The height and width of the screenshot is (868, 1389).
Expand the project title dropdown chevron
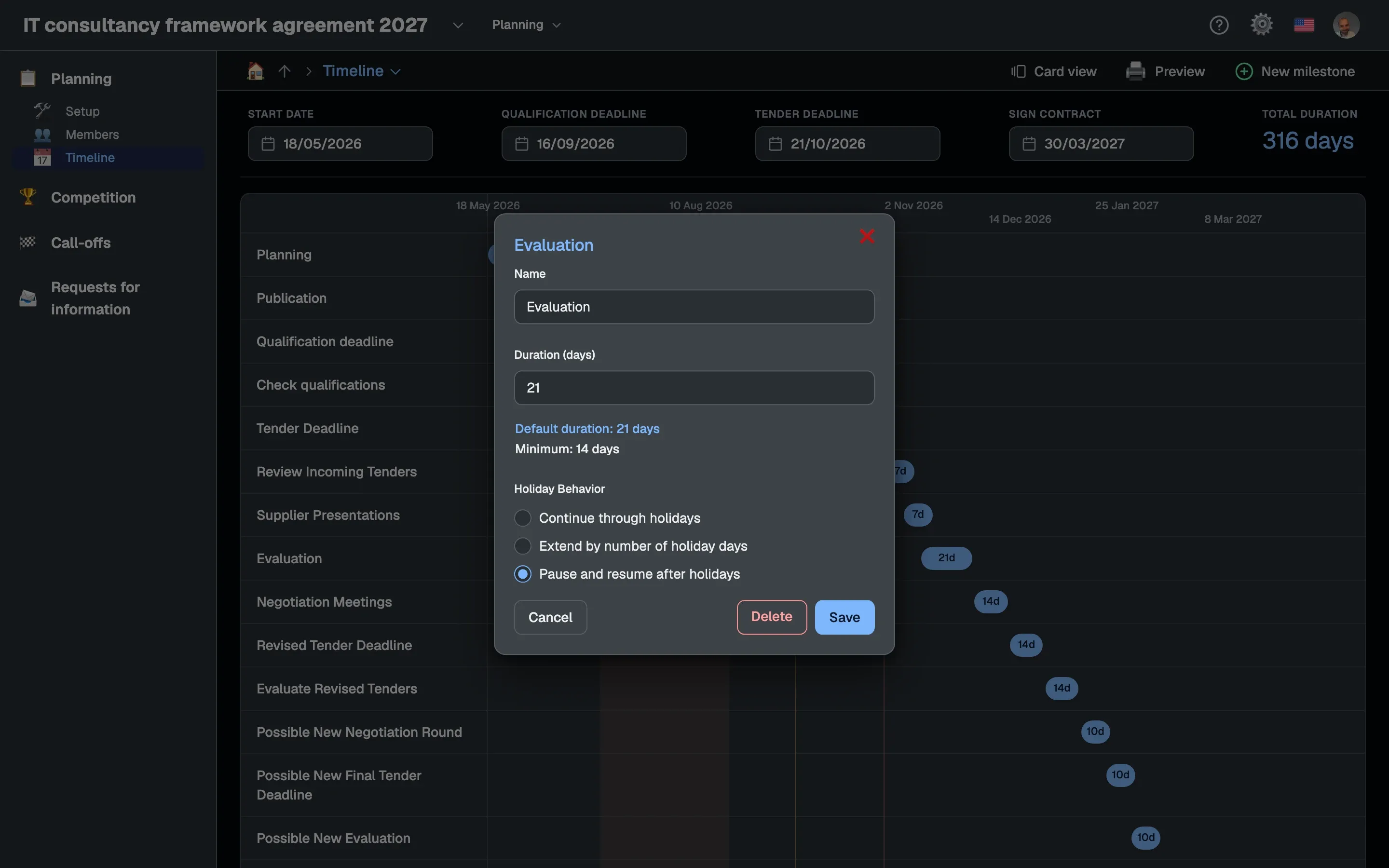click(457, 25)
